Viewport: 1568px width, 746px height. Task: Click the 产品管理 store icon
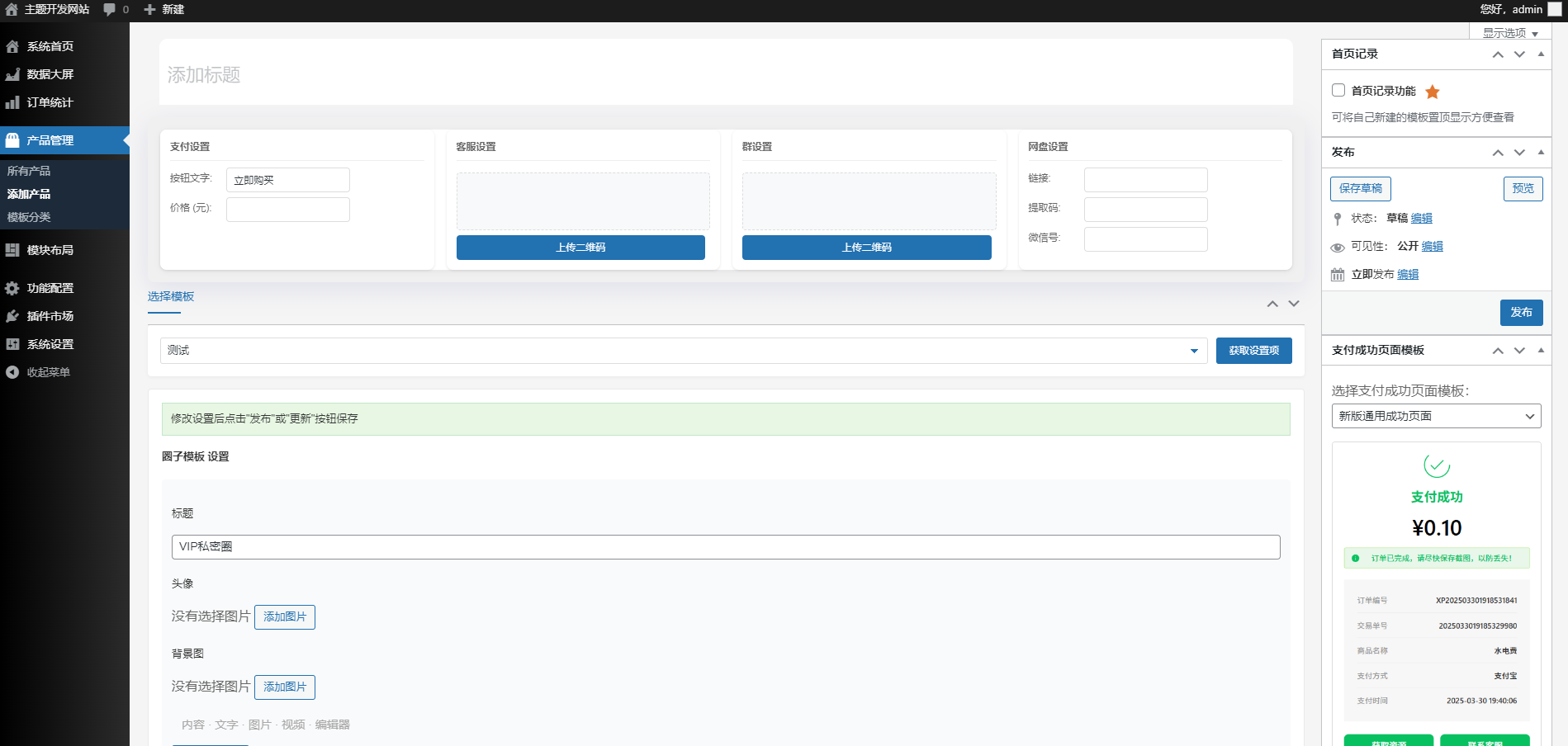tap(12, 140)
